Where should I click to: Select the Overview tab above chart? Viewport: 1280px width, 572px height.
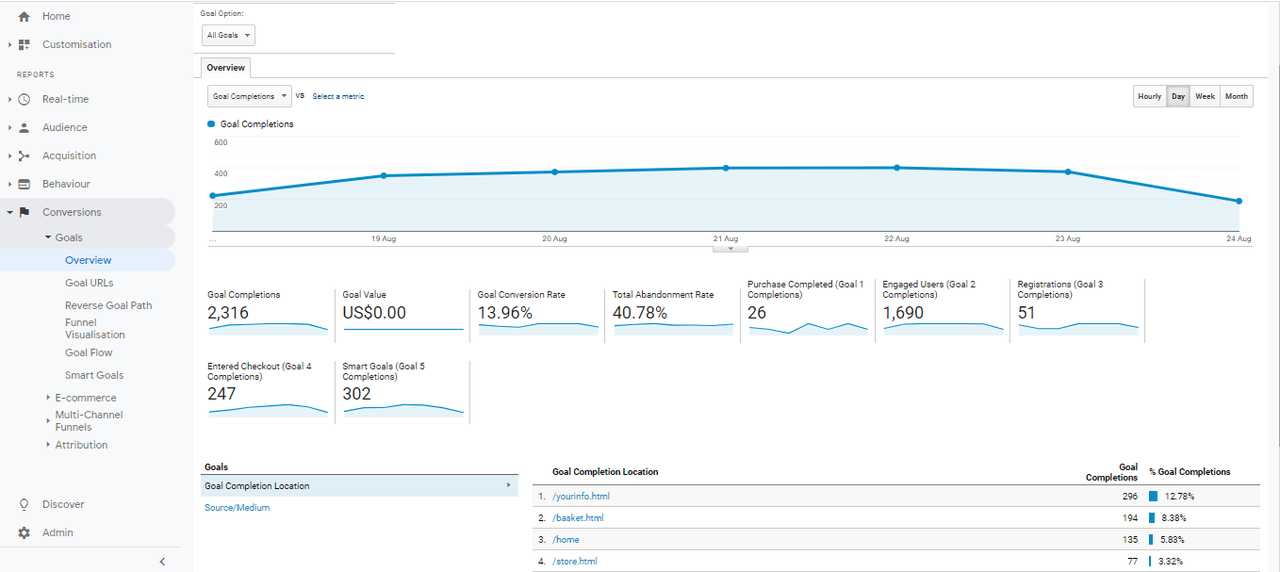coord(226,68)
